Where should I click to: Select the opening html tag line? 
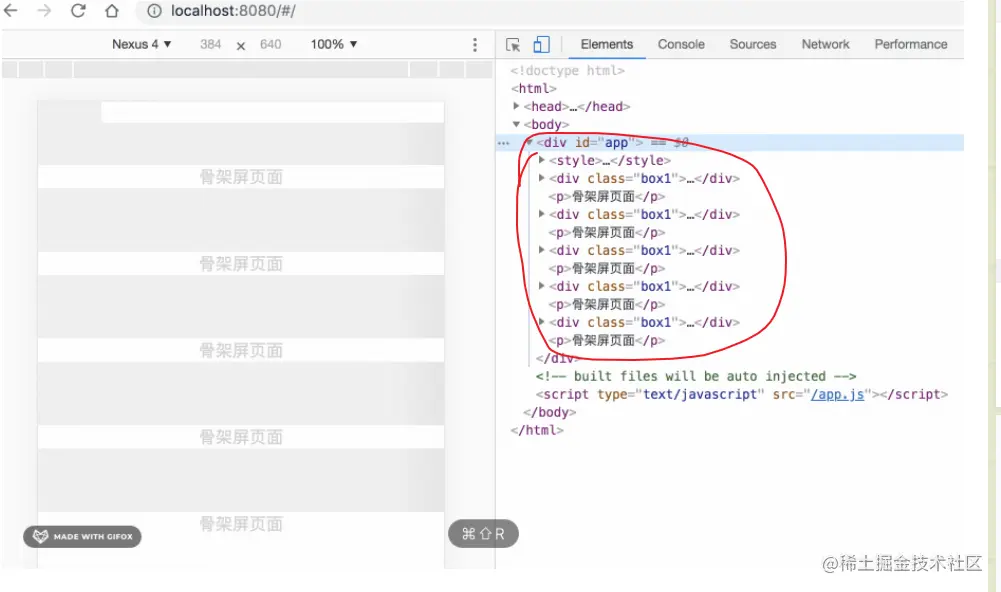533,88
